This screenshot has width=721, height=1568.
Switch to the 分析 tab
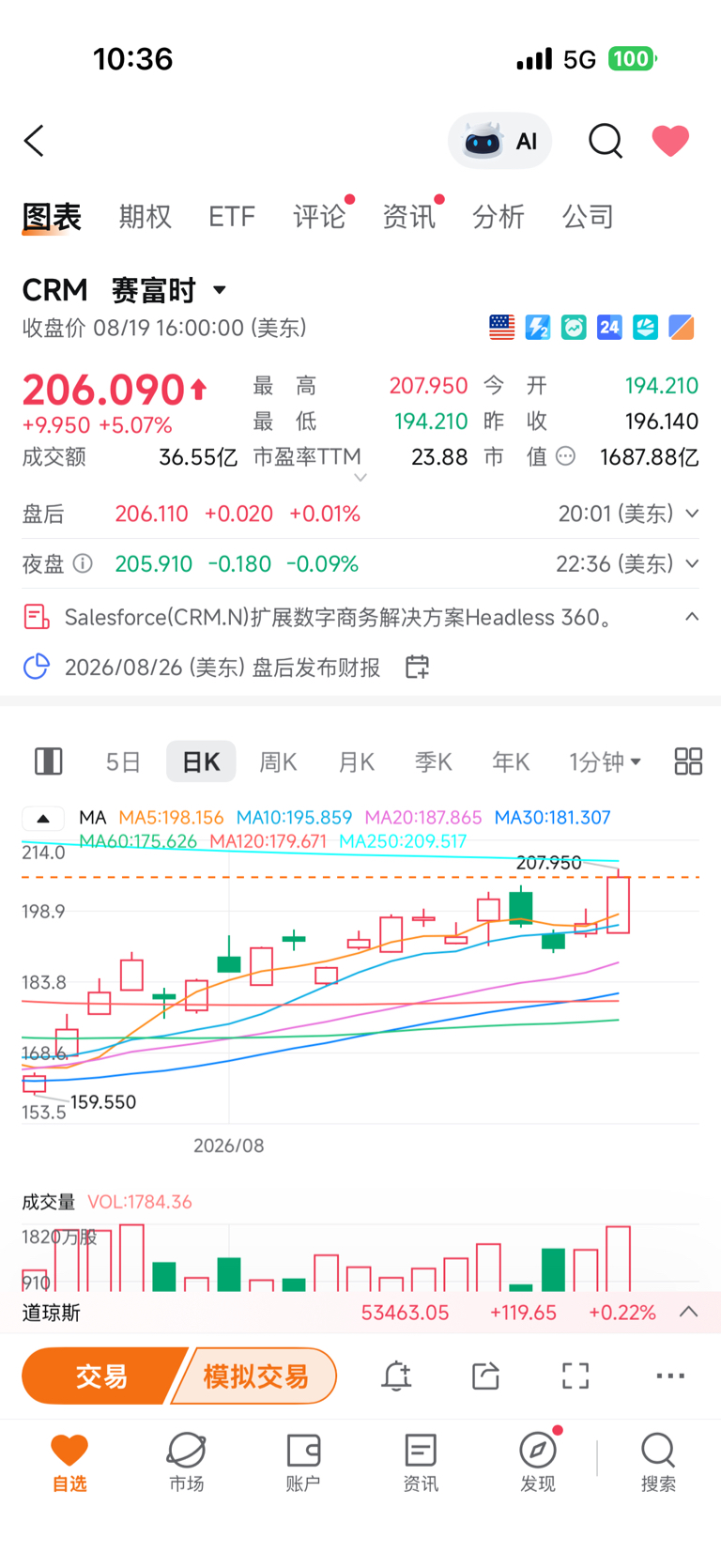(x=498, y=217)
